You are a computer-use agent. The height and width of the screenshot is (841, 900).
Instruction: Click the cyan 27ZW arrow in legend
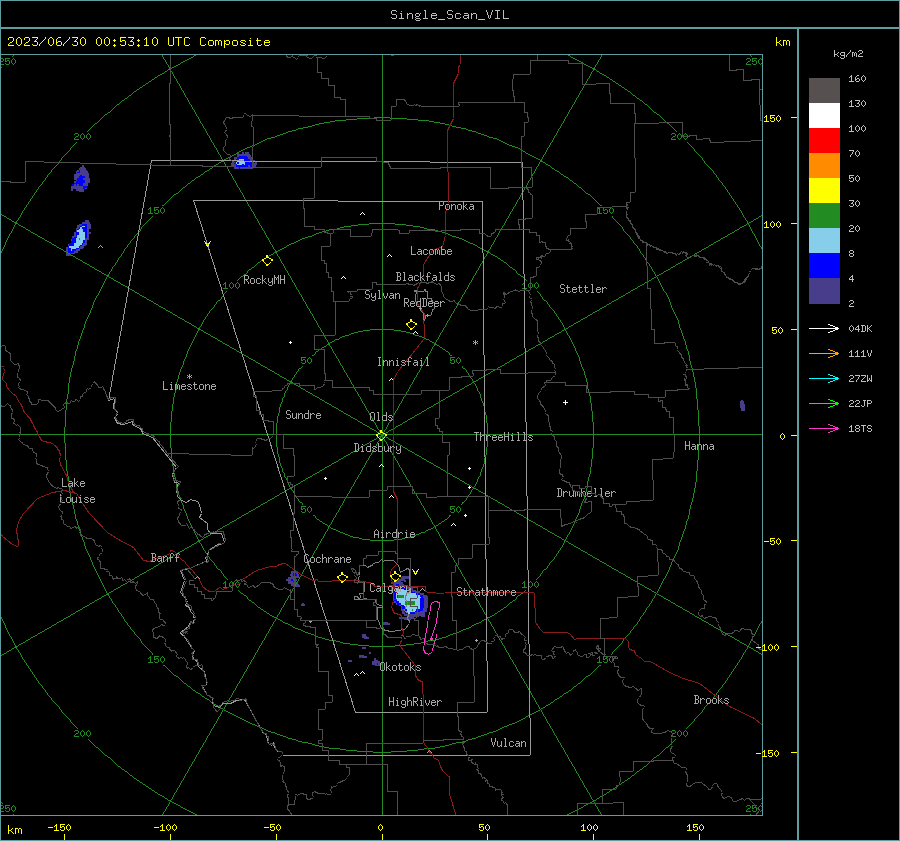point(824,378)
